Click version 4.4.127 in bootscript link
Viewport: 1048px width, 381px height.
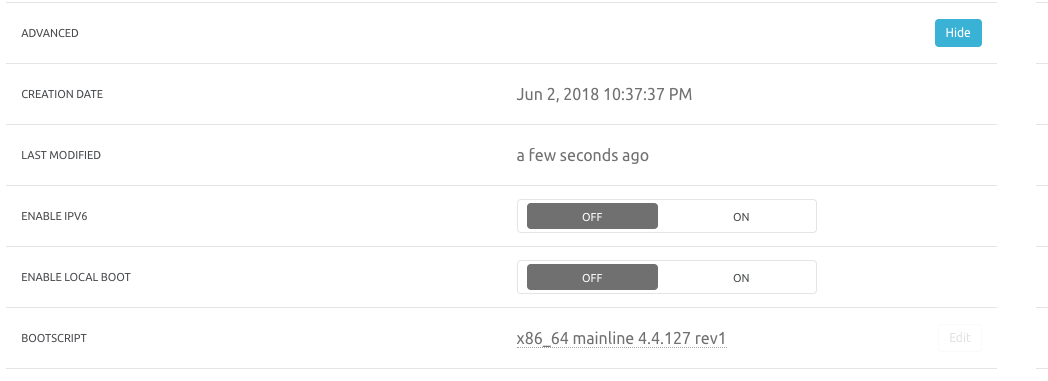click(x=664, y=339)
